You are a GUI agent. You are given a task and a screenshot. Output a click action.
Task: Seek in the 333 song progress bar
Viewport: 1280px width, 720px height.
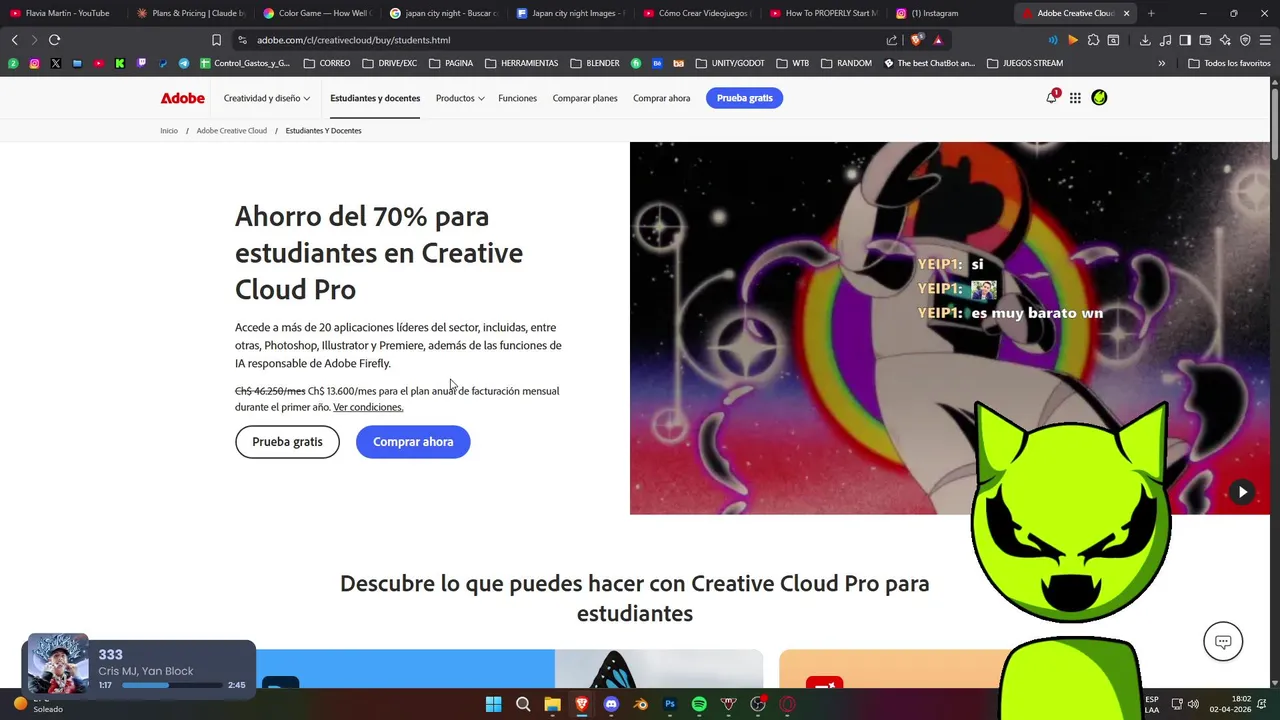click(x=172, y=686)
